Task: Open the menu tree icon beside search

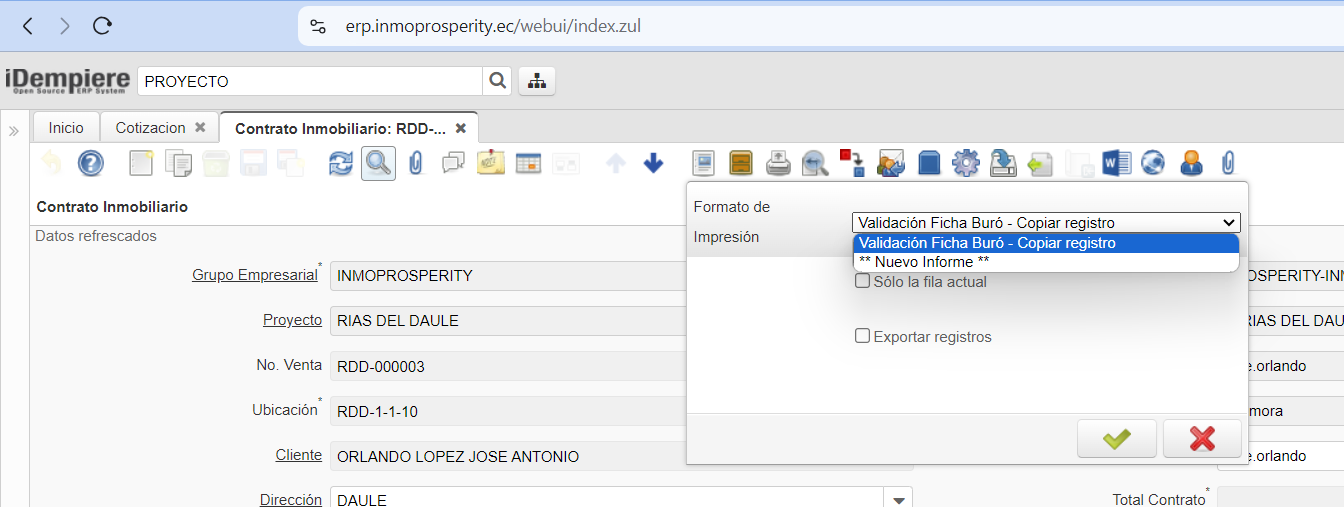Action: (x=537, y=82)
